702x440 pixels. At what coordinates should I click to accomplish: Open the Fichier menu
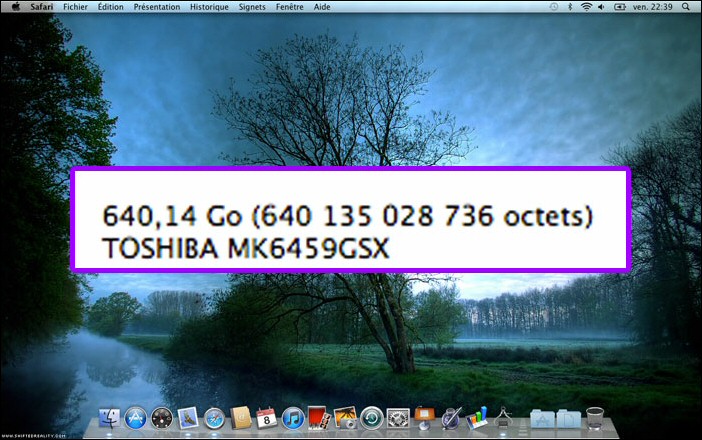[75, 7]
